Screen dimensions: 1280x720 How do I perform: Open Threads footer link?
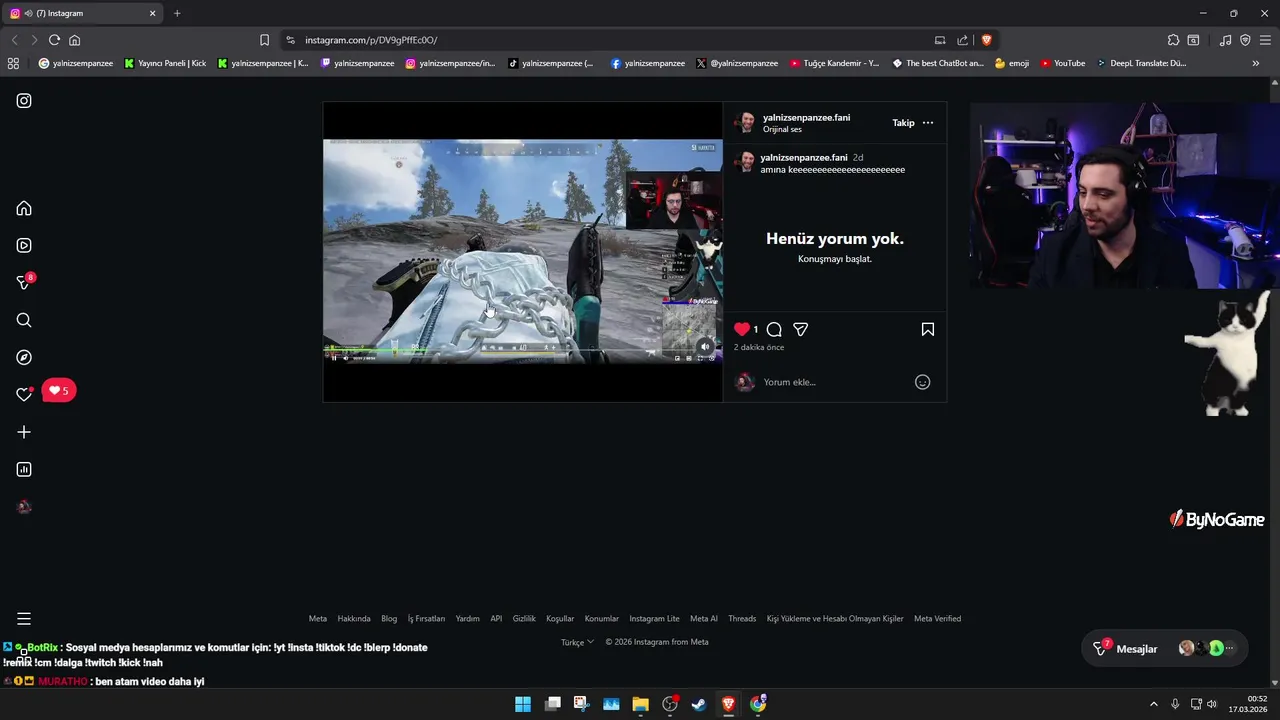[x=742, y=619]
